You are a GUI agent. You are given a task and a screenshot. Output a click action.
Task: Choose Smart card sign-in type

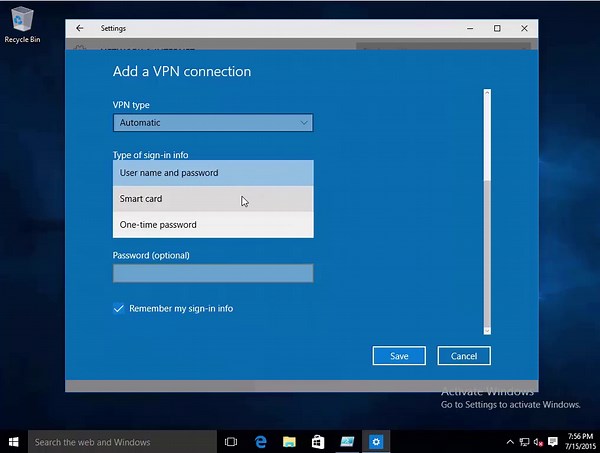[x=213, y=199]
